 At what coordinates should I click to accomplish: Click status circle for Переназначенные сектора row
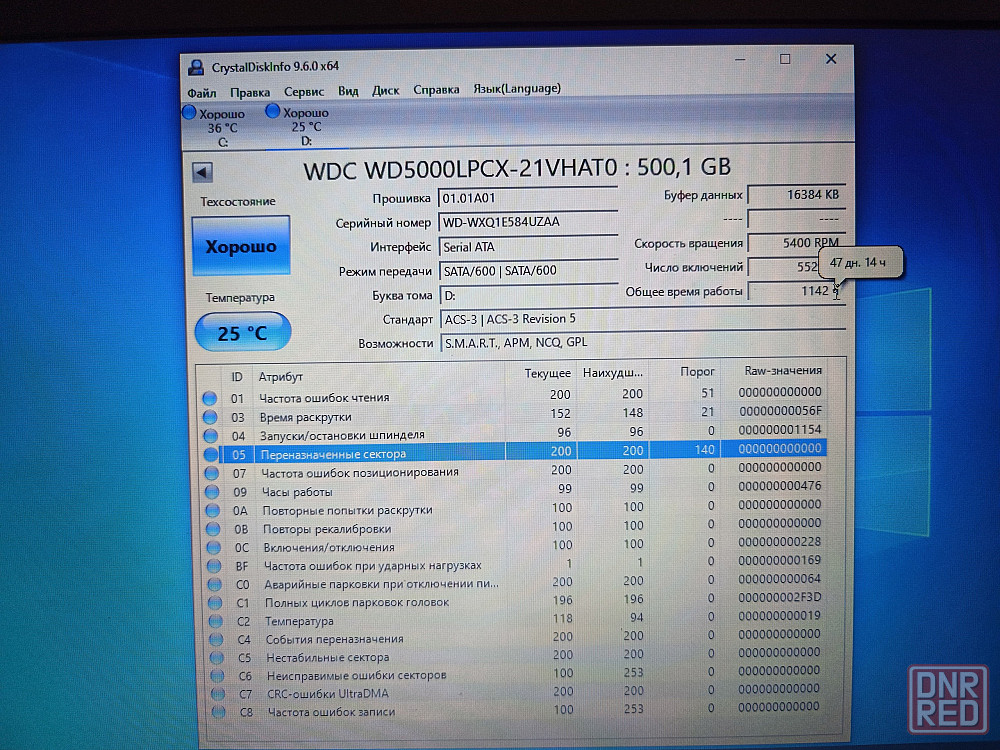(211, 455)
